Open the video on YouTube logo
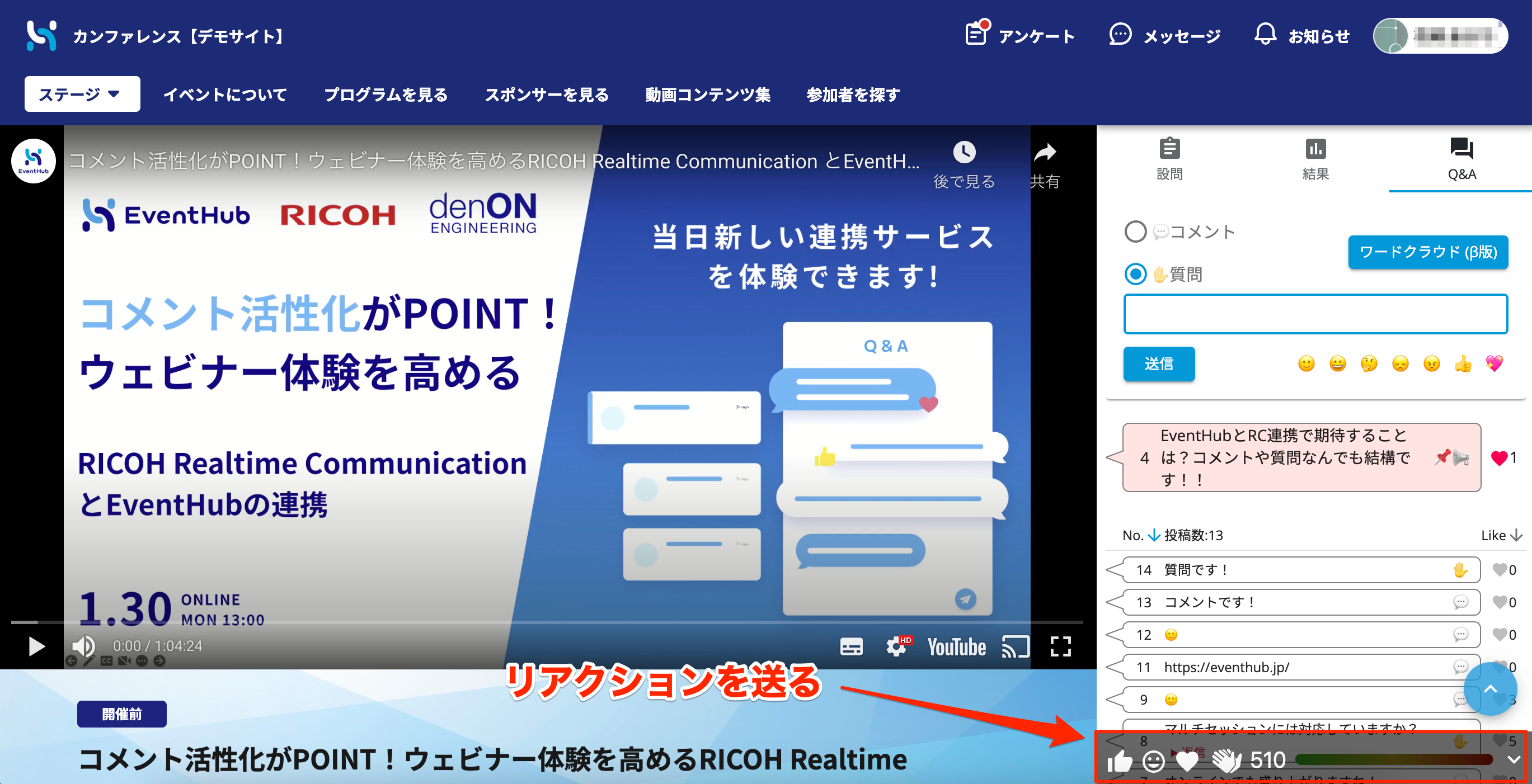The height and width of the screenshot is (784, 1532). click(x=956, y=646)
